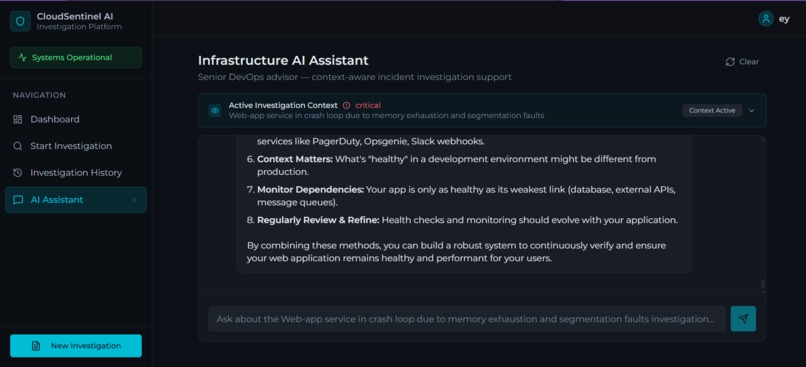
Task: Expand the Active Investigation Context chevron
Action: [x=752, y=111]
